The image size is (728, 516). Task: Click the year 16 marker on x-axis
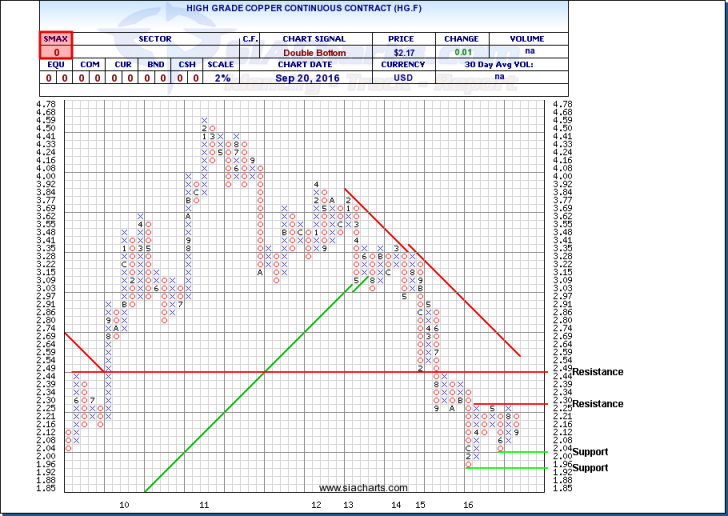pos(468,506)
